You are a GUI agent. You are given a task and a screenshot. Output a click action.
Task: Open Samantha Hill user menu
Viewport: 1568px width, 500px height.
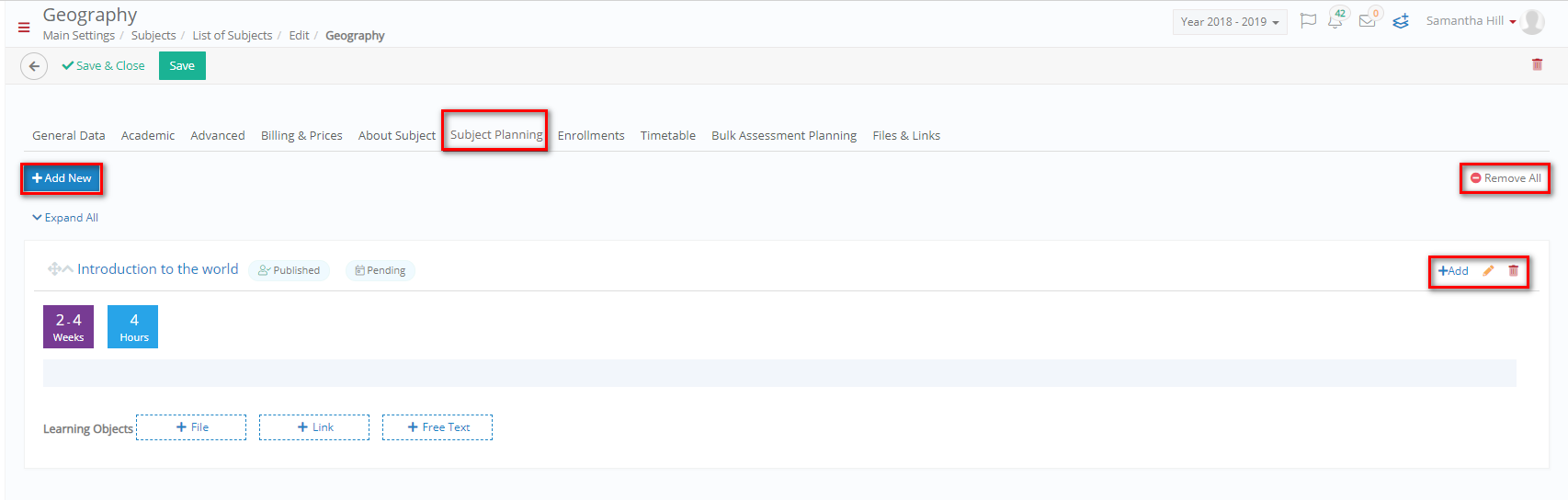click(x=1471, y=21)
